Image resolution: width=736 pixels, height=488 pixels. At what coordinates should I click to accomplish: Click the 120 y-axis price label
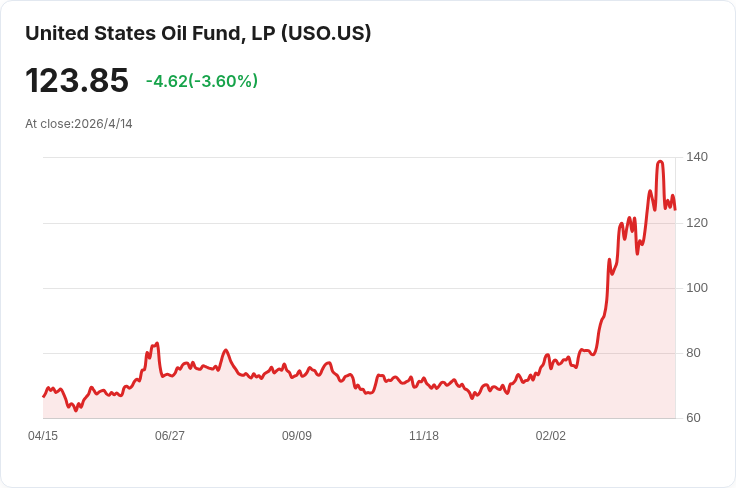point(697,222)
